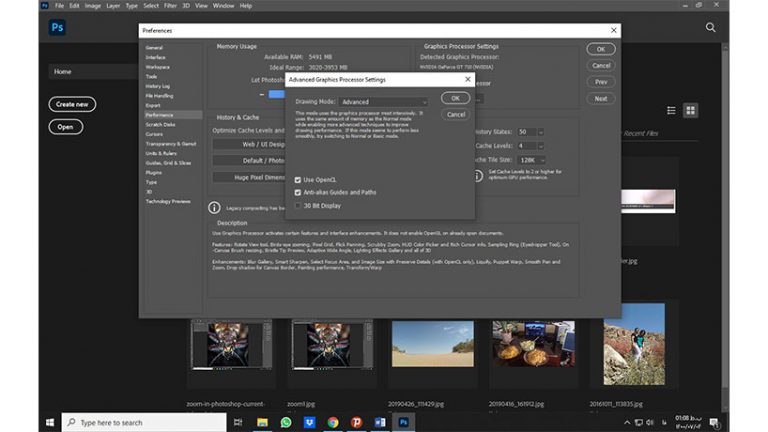Open the Help menu

[246, 6]
